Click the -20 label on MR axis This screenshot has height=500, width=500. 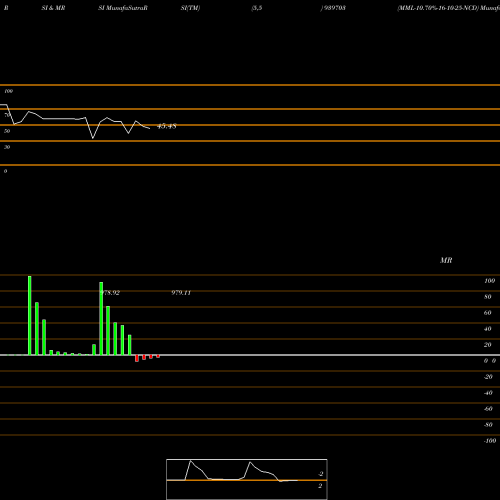488,377
